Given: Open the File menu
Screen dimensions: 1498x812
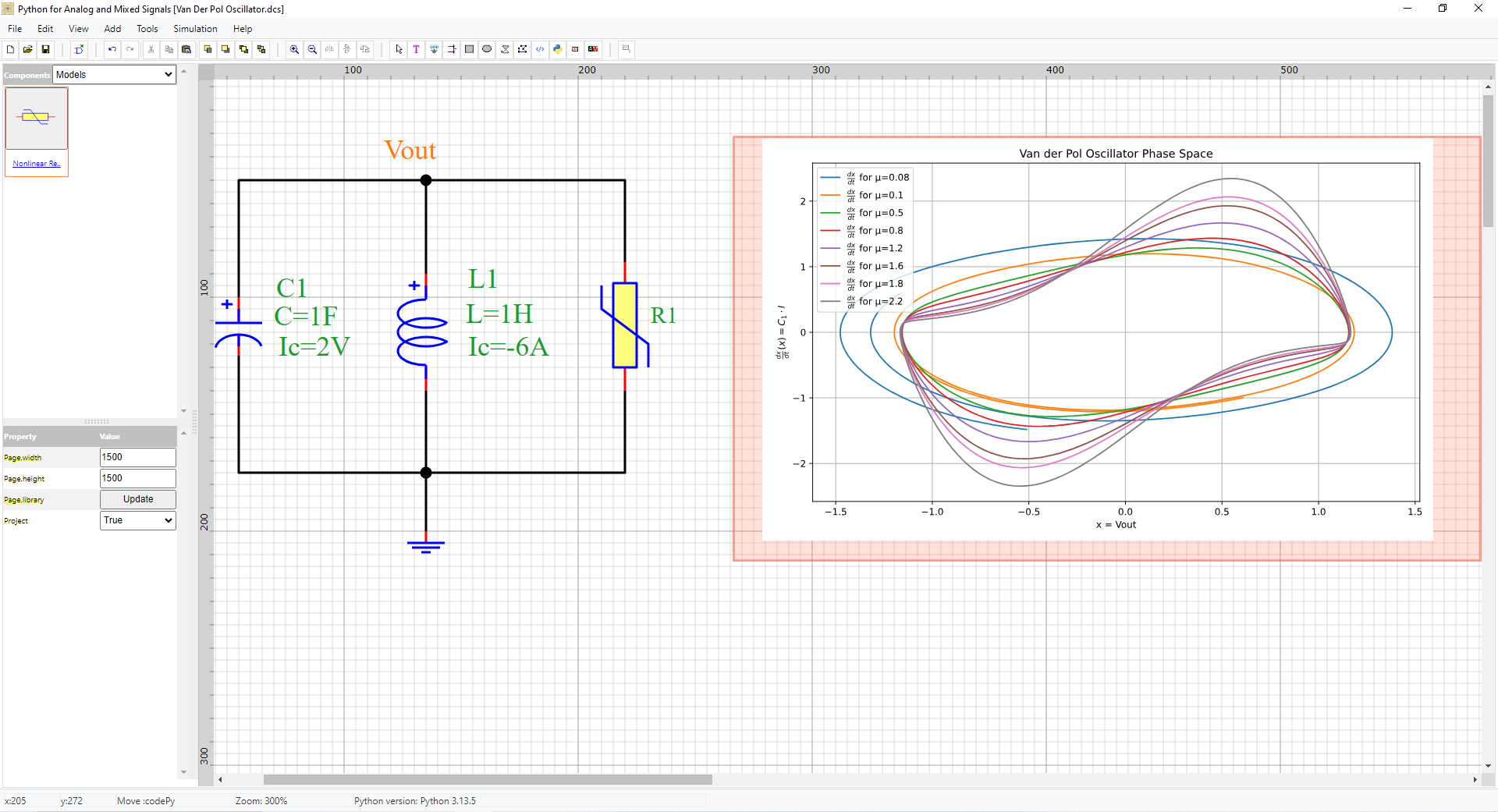Looking at the screenshot, I should point(15,29).
